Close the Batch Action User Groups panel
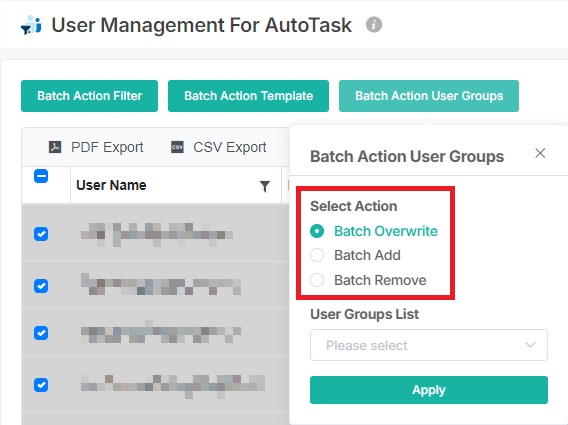Viewport: 568px width, 425px height. coord(540,153)
